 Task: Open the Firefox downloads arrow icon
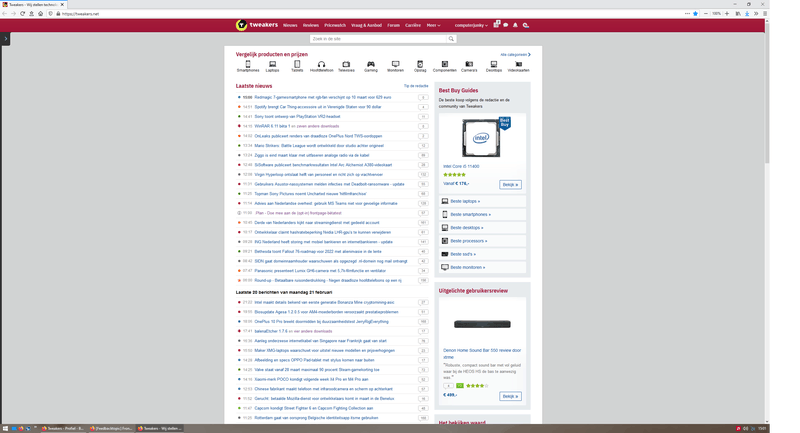pyautogui.click(x=747, y=14)
